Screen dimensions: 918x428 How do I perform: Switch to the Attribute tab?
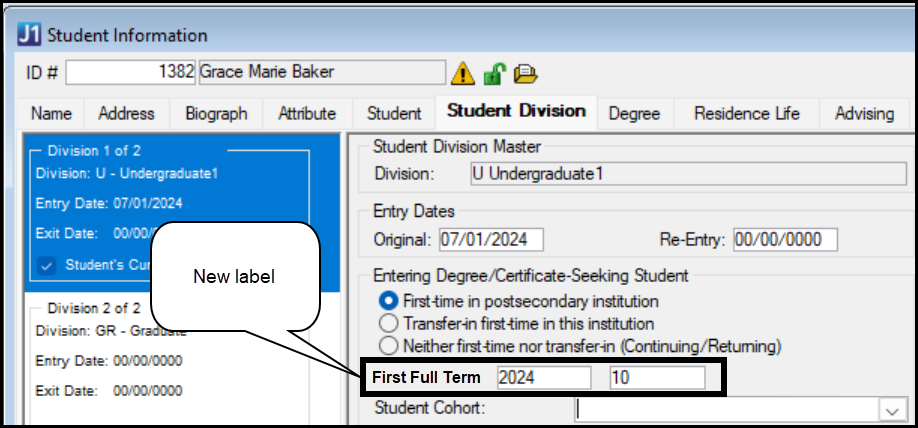[x=306, y=113]
